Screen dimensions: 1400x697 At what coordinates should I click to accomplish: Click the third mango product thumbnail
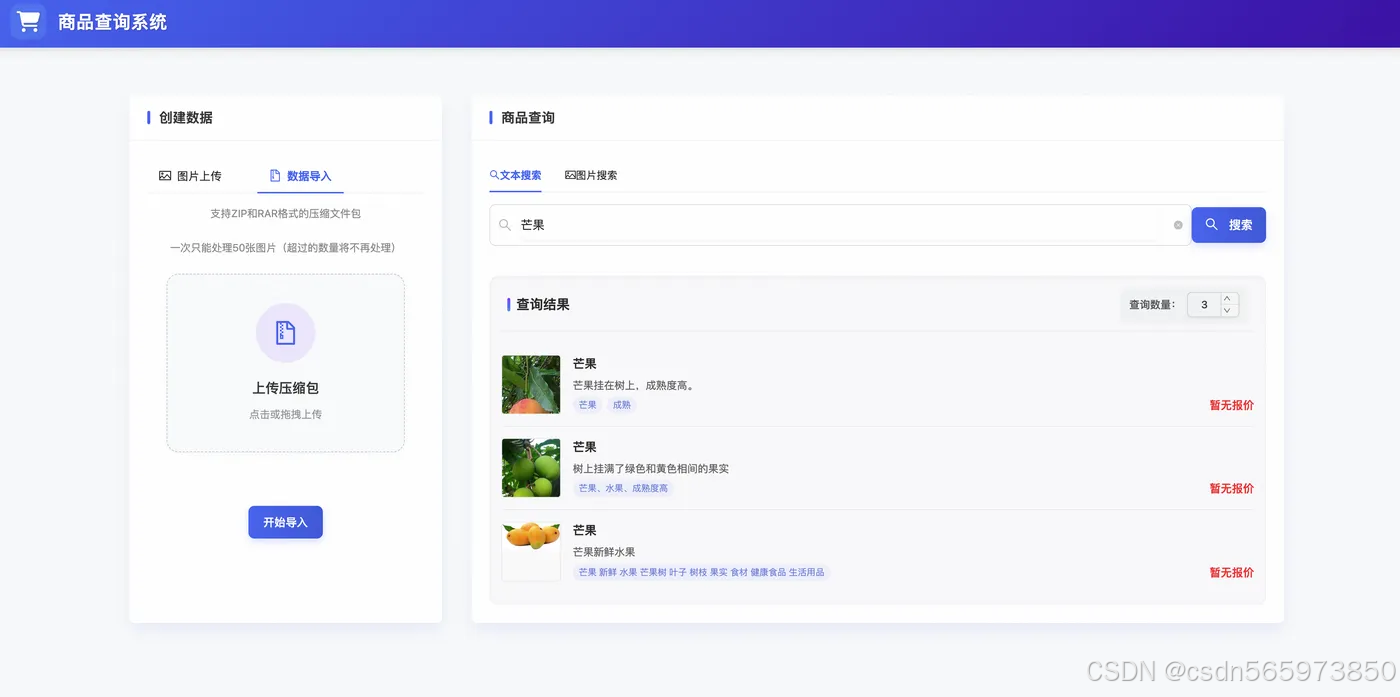[x=530, y=551]
